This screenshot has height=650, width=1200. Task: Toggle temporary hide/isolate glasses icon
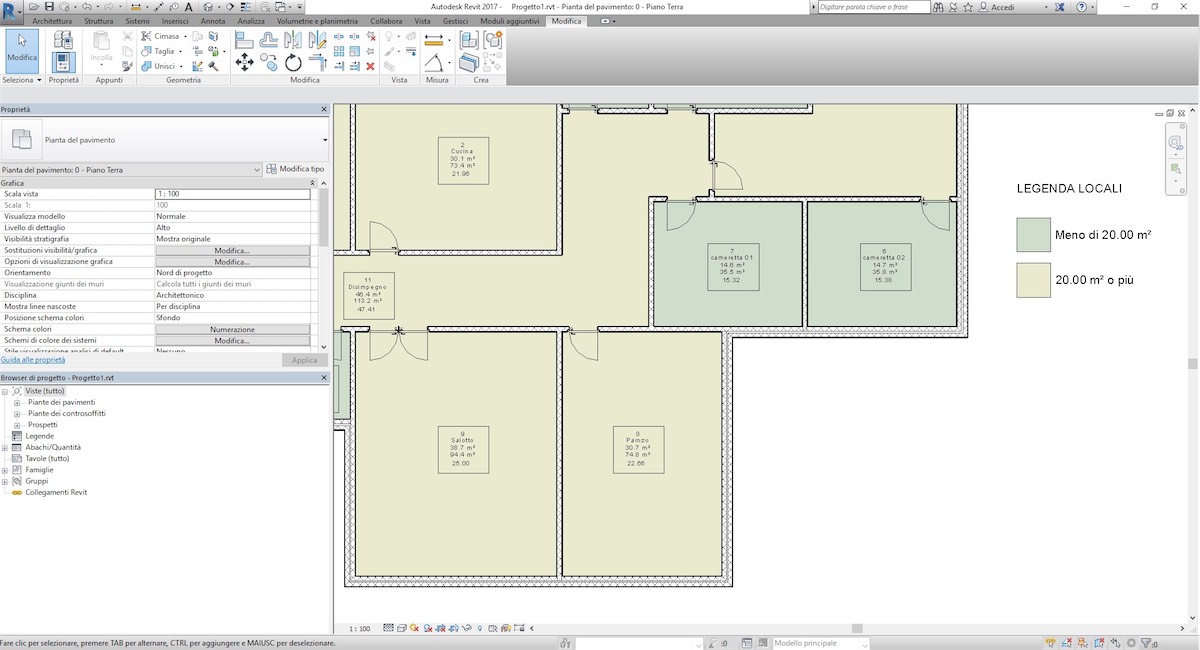[x=466, y=628]
